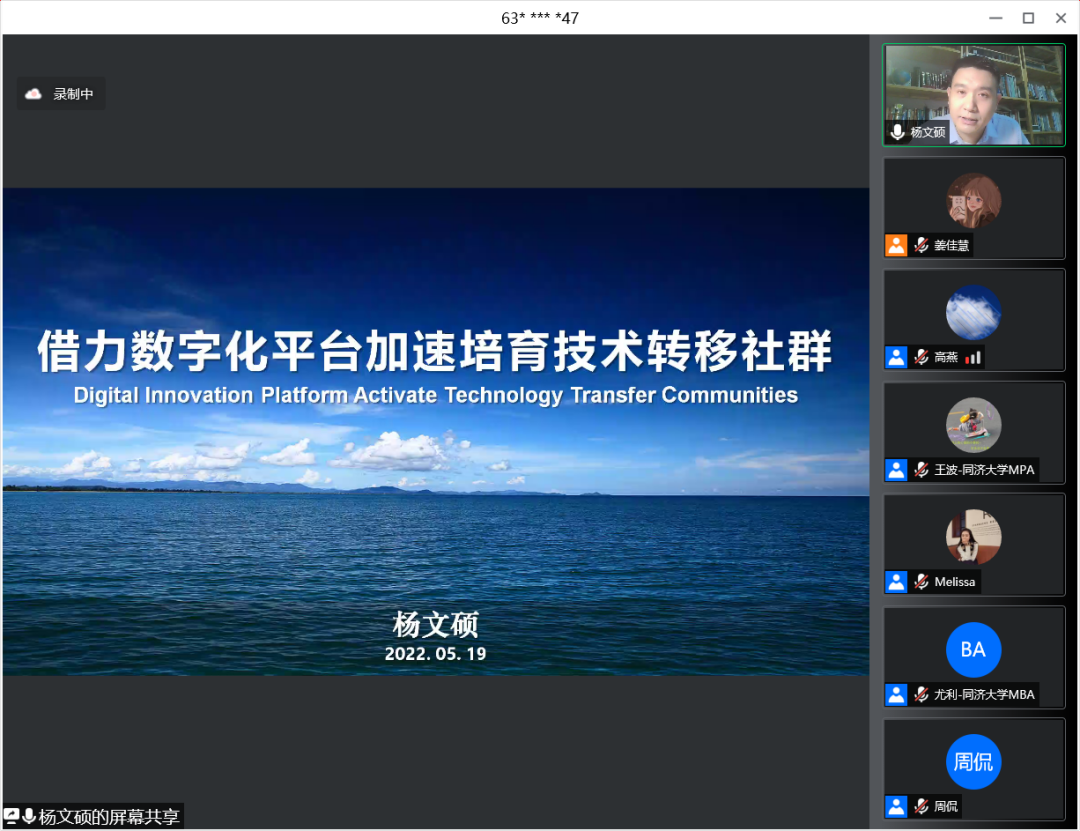Unmute Melissa's muted microphone
Screen dimensions: 1080x831
pyautogui.click(x=920, y=582)
